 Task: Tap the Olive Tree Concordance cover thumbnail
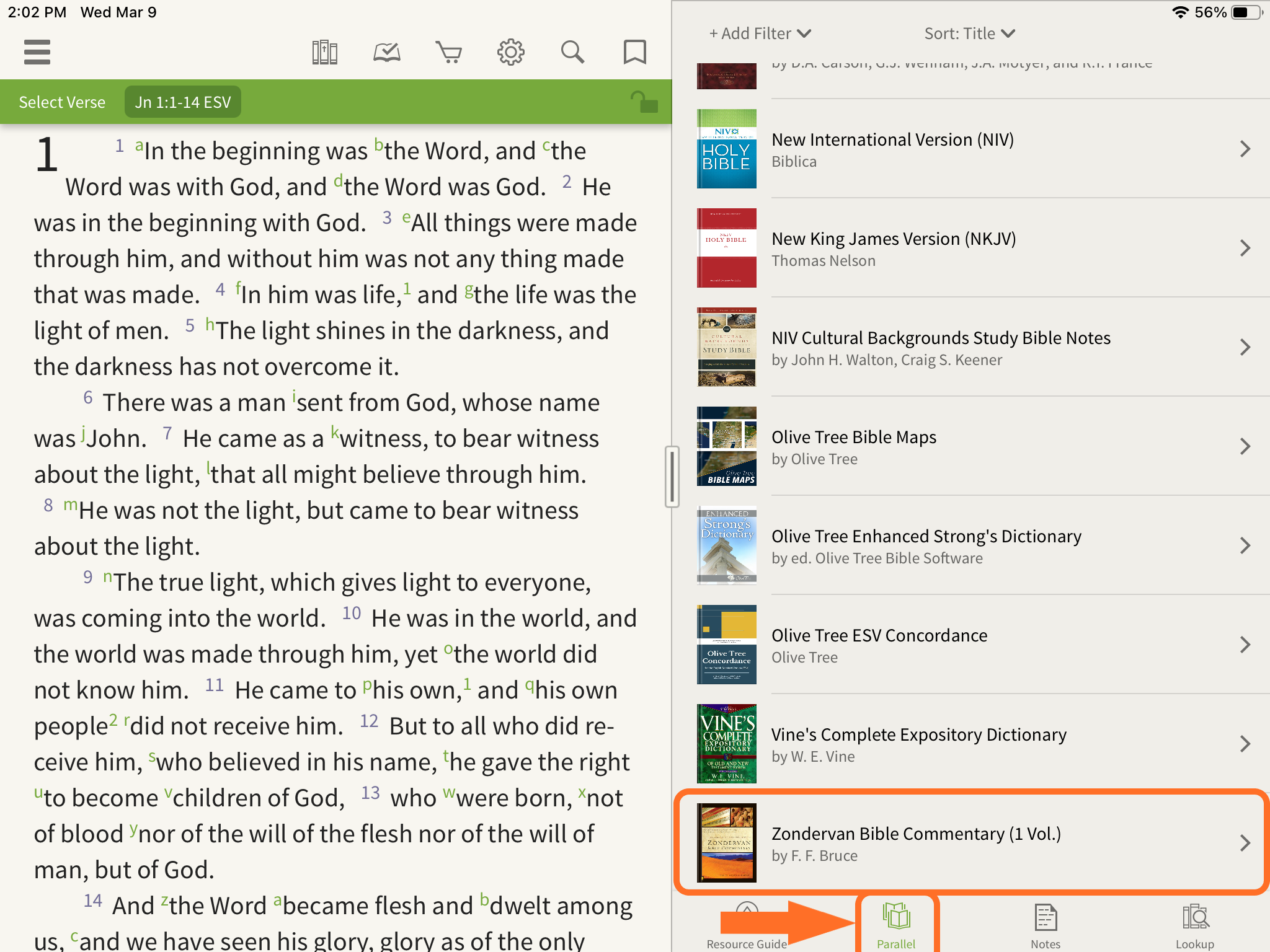coord(727,645)
